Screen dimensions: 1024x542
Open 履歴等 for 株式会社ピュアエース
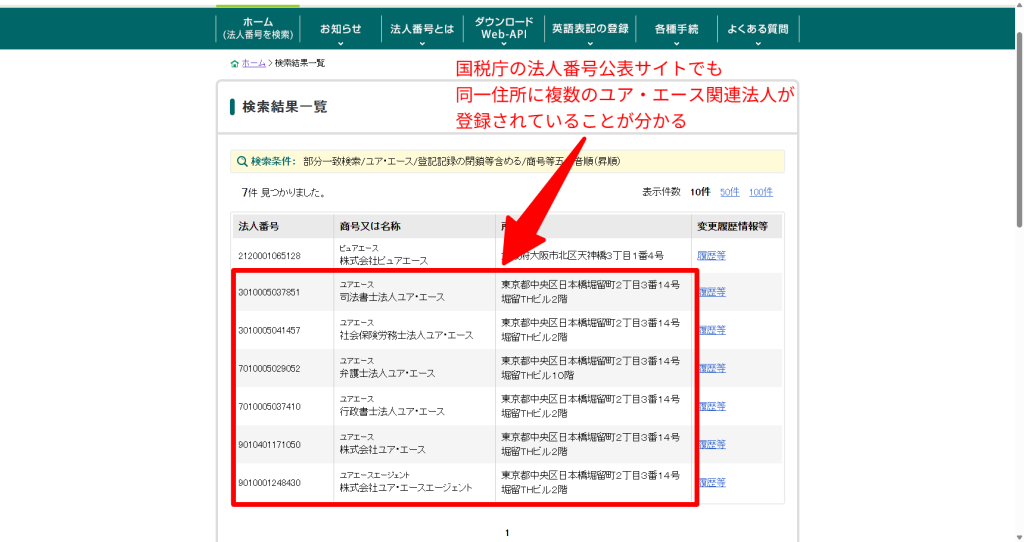point(711,256)
